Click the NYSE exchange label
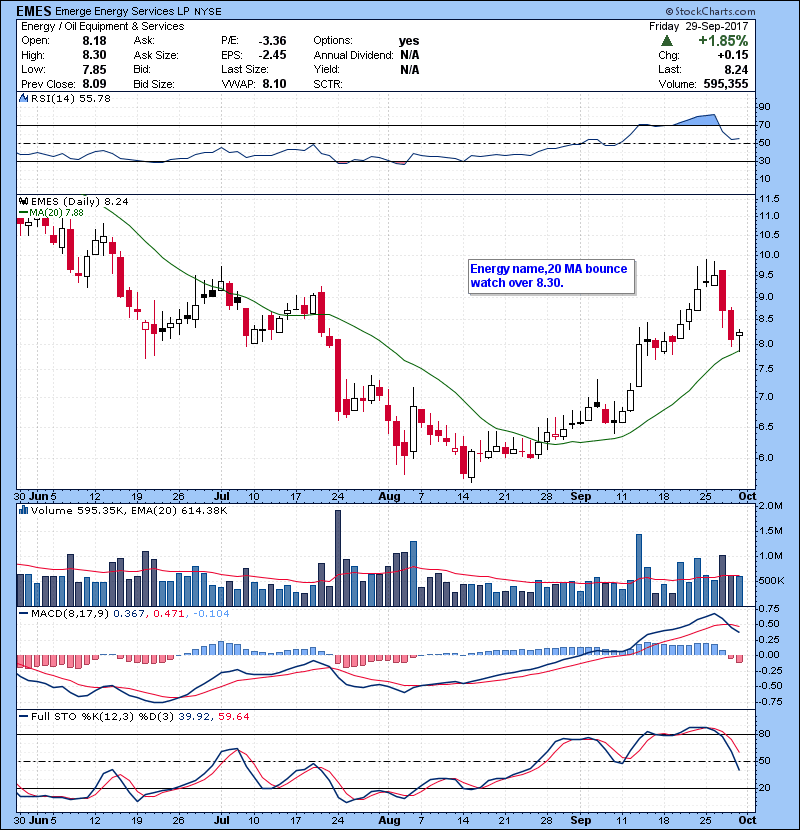Screen dimensions: 800x830 pyautogui.click(x=208, y=12)
